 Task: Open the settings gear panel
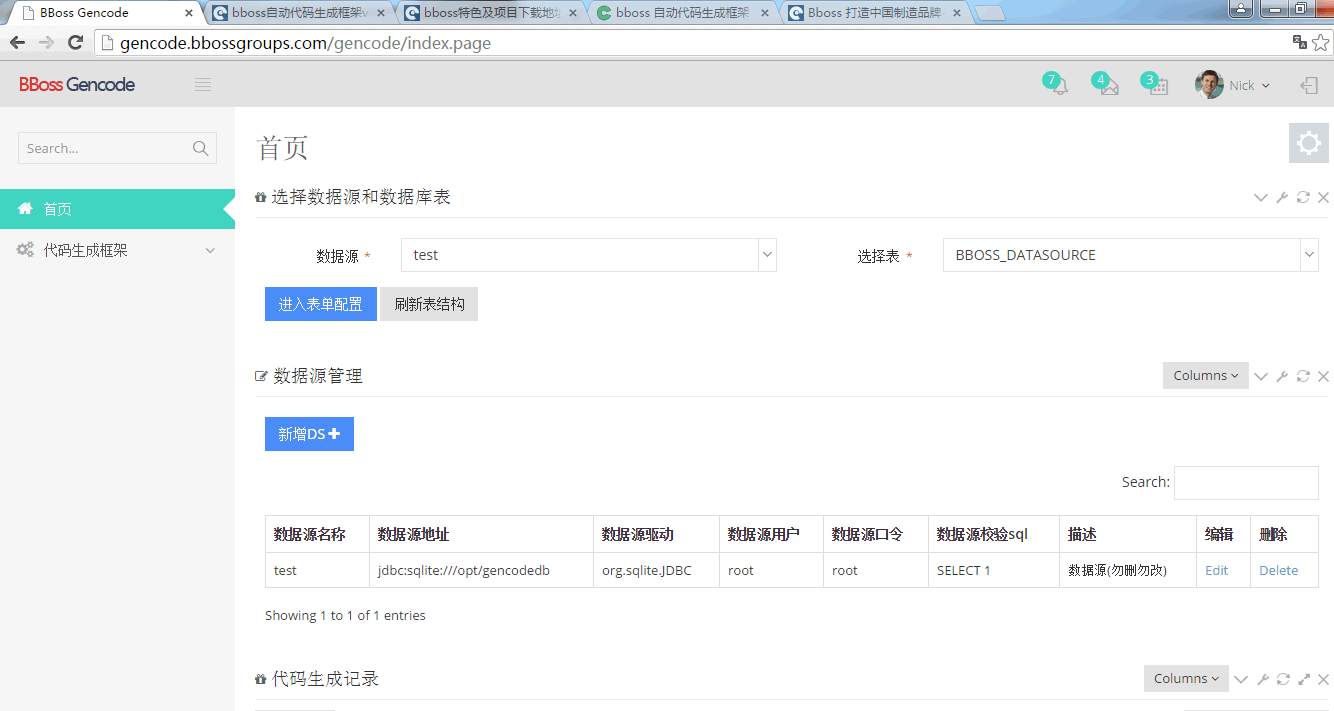[1308, 144]
